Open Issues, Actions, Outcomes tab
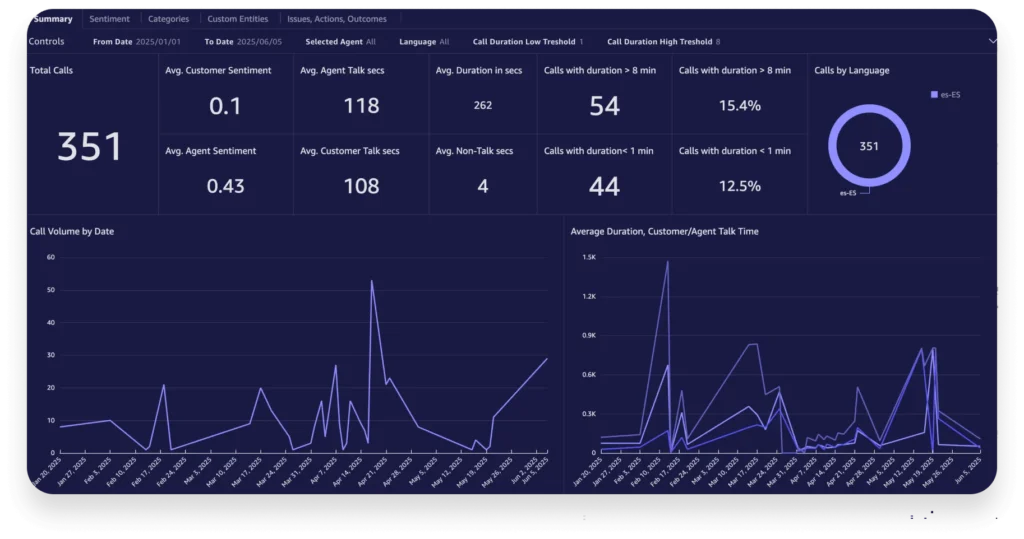Screen dimensions: 1024x539 click(x=336, y=19)
